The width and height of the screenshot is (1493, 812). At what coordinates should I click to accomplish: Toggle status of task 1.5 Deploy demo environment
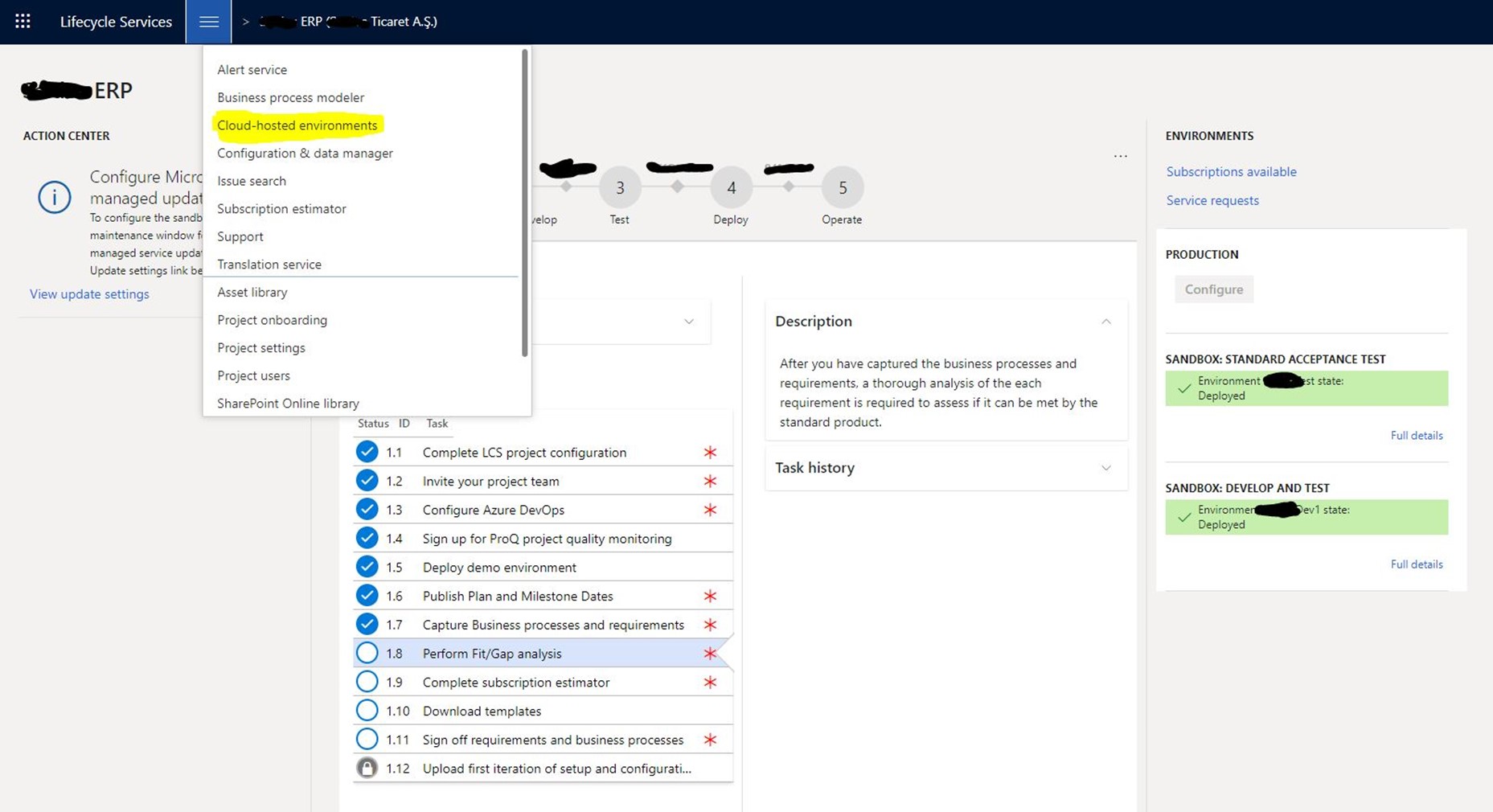pyautogui.click(x=367, y=567)
